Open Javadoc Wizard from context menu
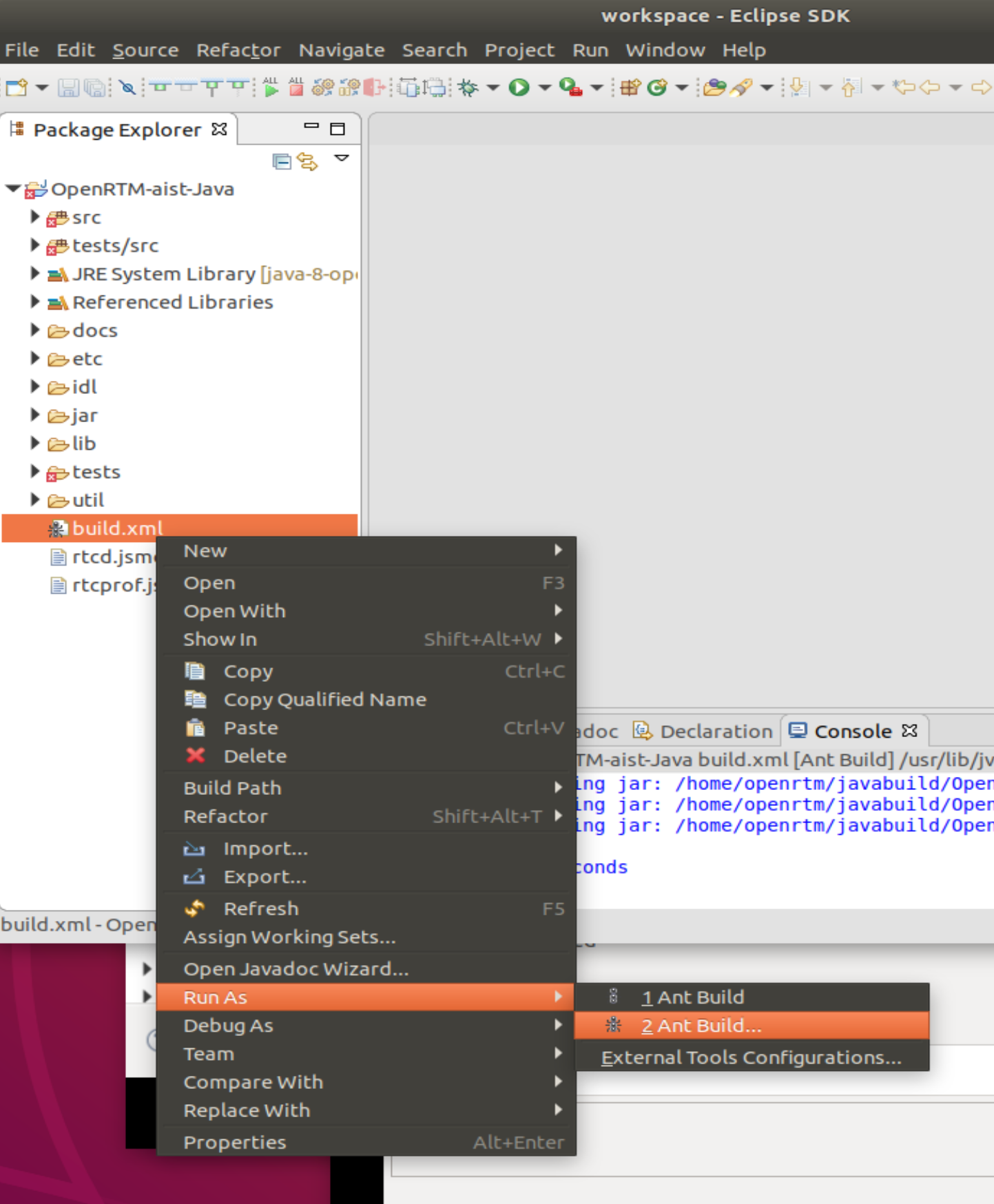Image resolution: width=994 pixels, height=1204 pixels. coord(366,969)
